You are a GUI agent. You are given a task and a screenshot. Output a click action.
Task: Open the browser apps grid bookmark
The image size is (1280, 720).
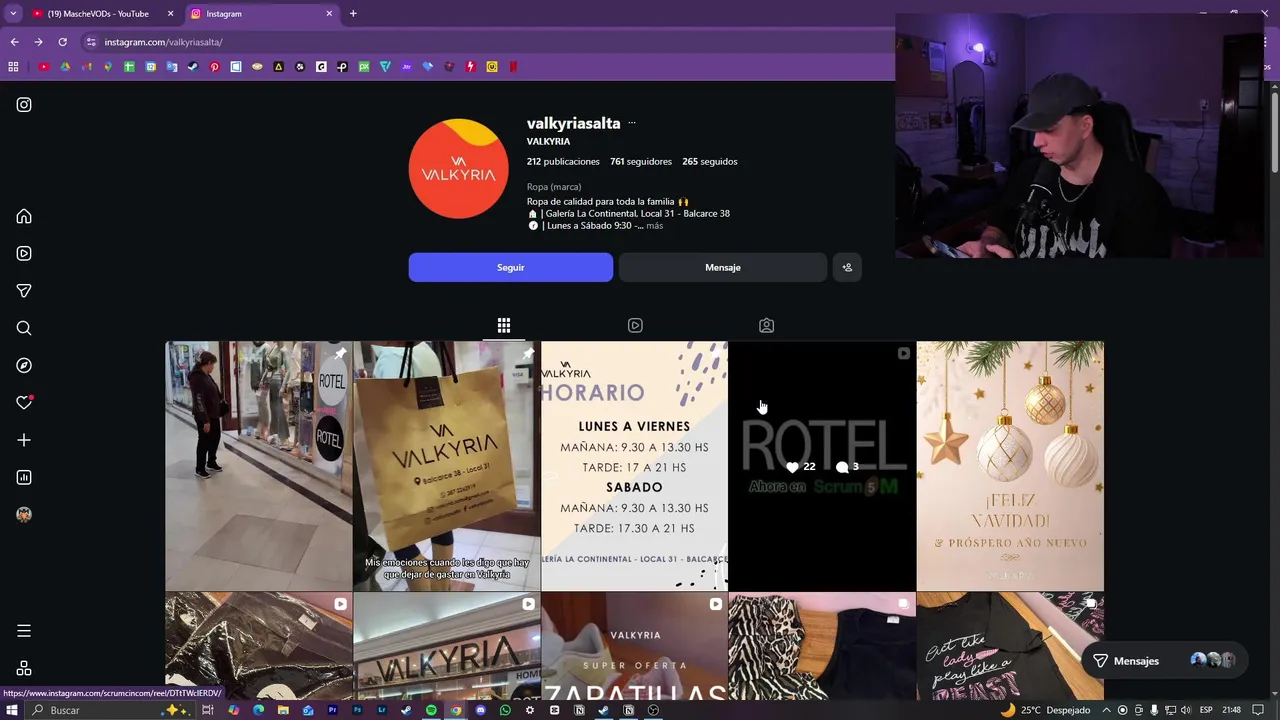pos(13,67)
